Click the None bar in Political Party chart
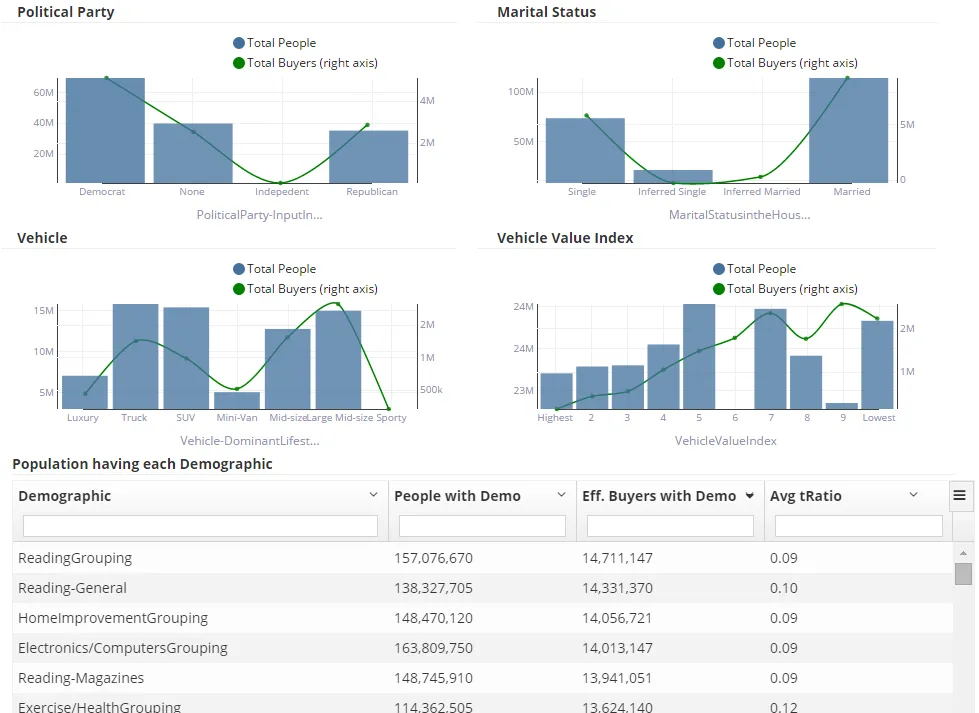 [x=193, y=153]
